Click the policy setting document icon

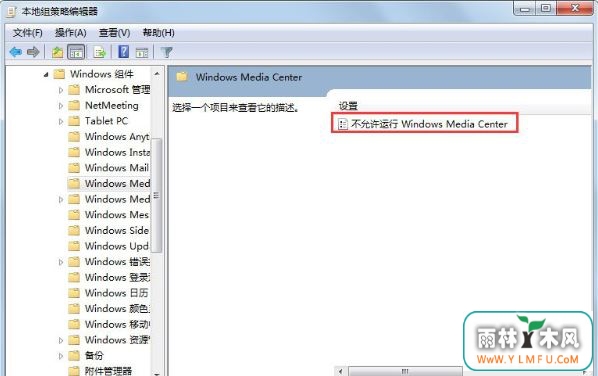(x=342, y=124)
